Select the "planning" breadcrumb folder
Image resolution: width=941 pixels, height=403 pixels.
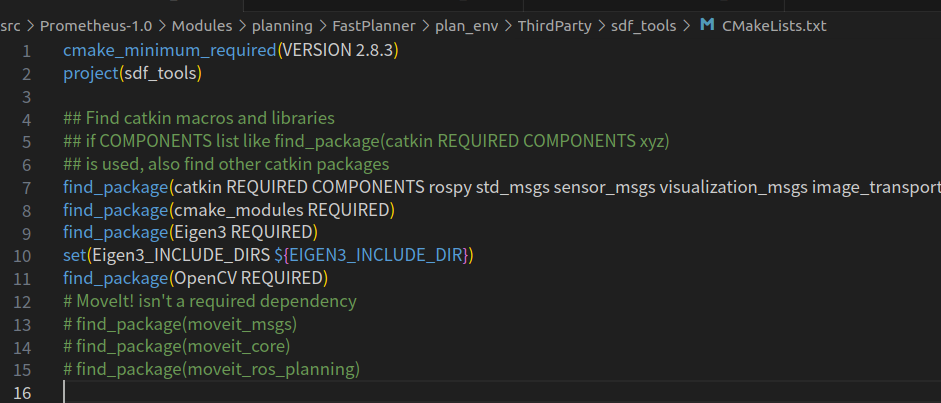tap(282, 26)
